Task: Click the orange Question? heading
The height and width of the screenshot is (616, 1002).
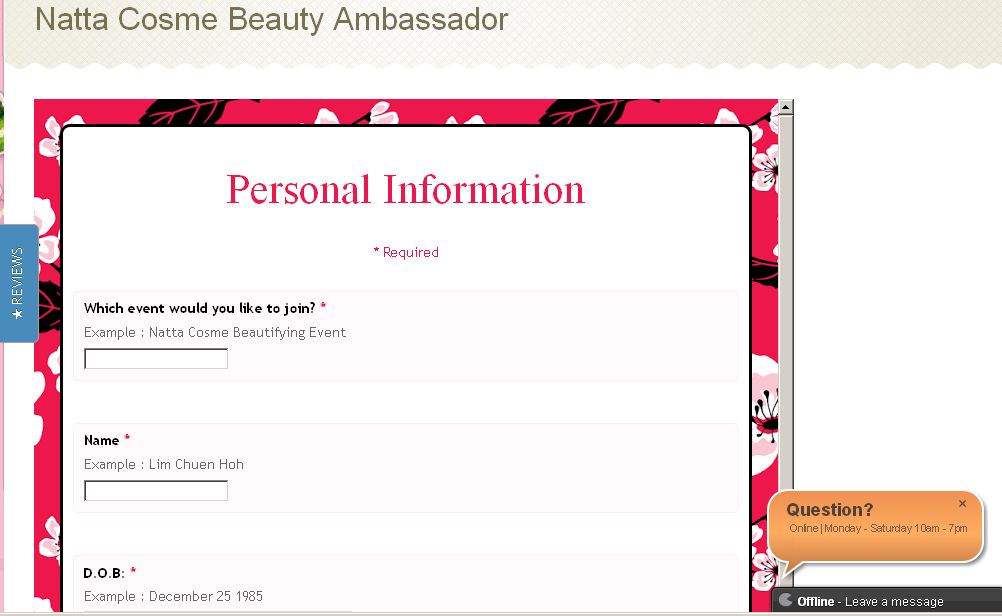Action: (829, 510)
